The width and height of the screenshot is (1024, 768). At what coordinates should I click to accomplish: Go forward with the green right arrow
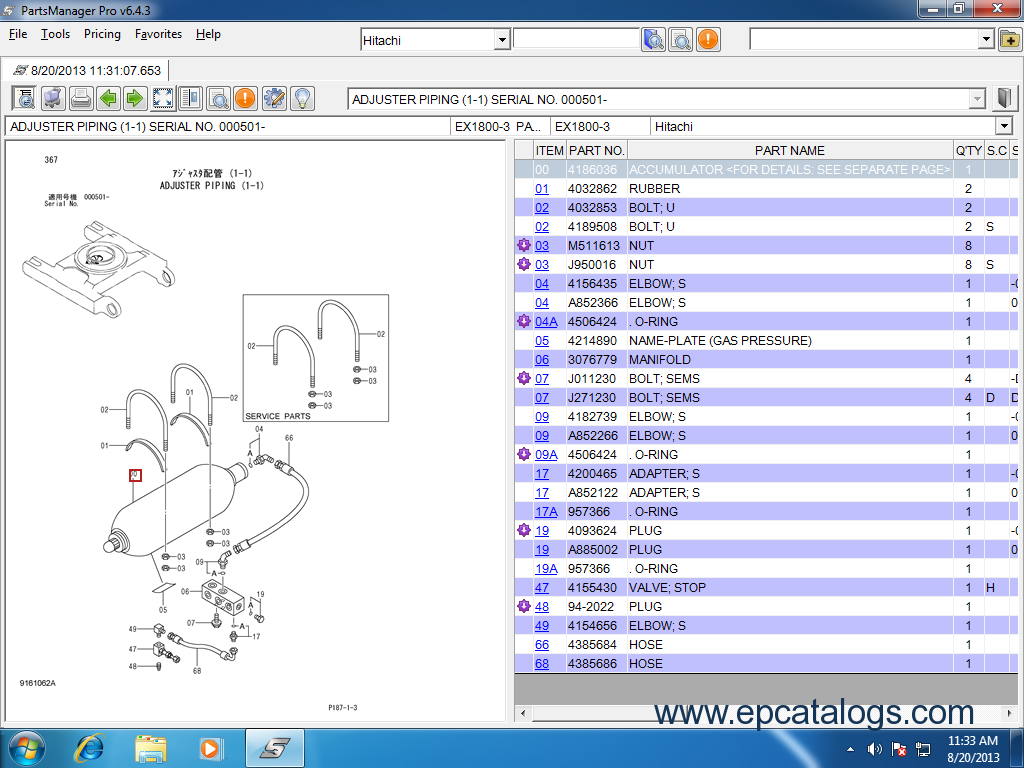coord(135,98)
